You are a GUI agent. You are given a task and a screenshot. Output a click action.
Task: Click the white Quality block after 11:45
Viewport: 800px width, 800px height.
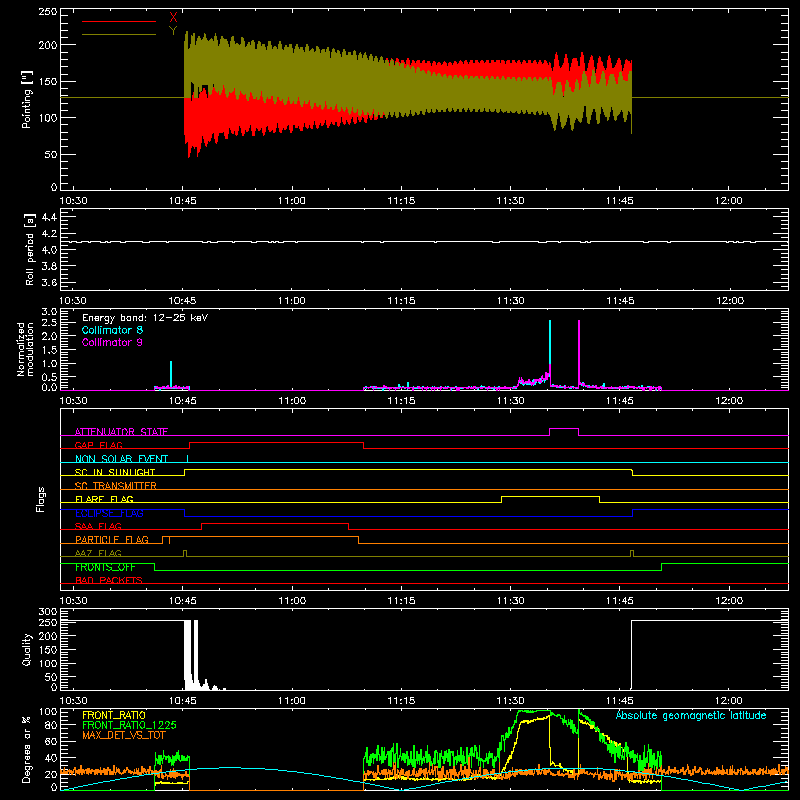[710, 655]
